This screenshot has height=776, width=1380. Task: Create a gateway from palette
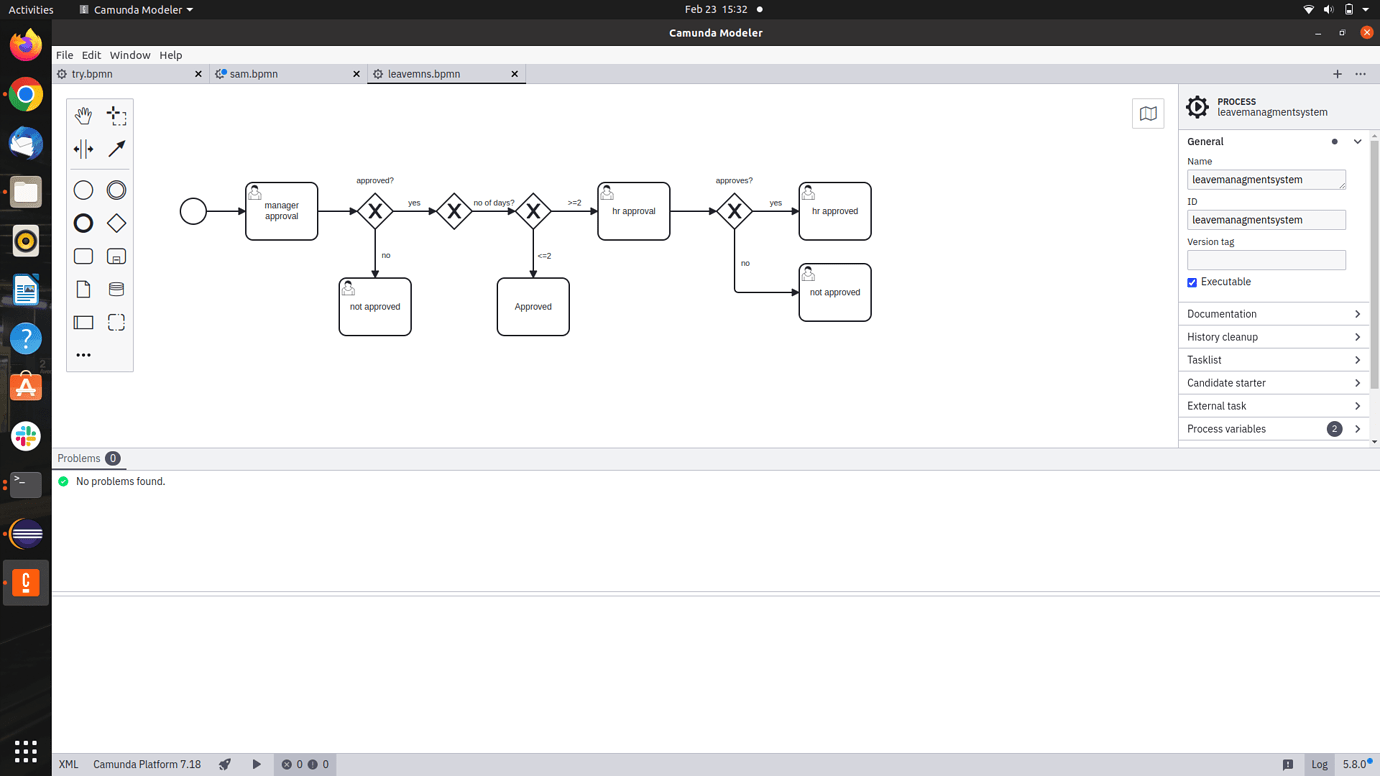117,223
